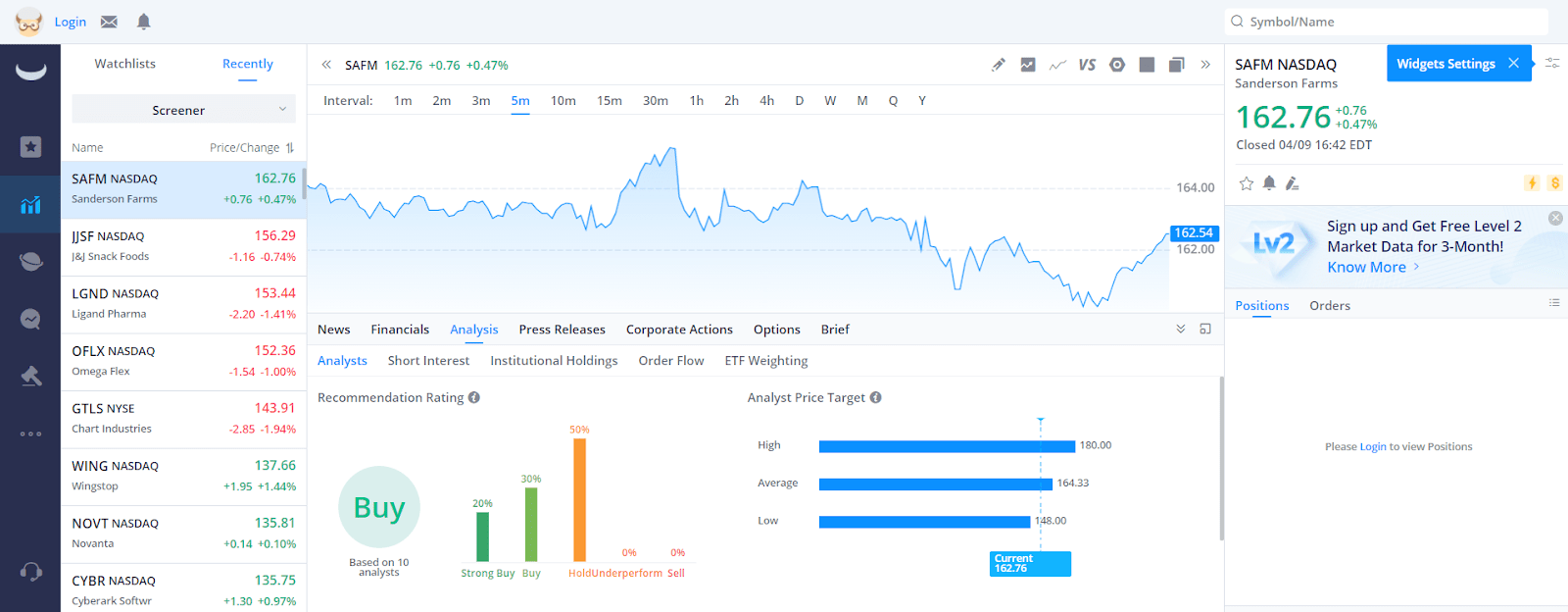1568x612 pixels.
Task: Select the D daily interval
Action: pyautogui.click(x=800, y=101)
